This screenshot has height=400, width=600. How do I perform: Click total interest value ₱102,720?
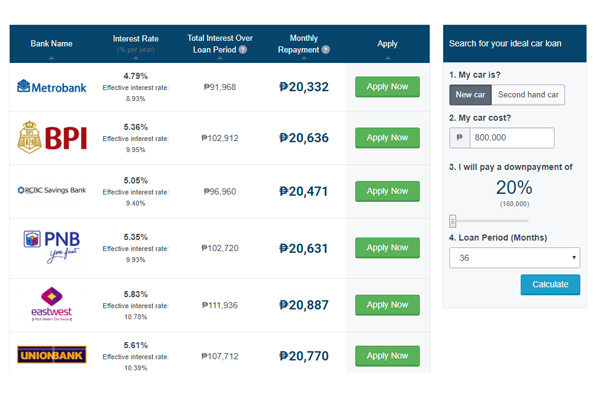pos(220,248)
